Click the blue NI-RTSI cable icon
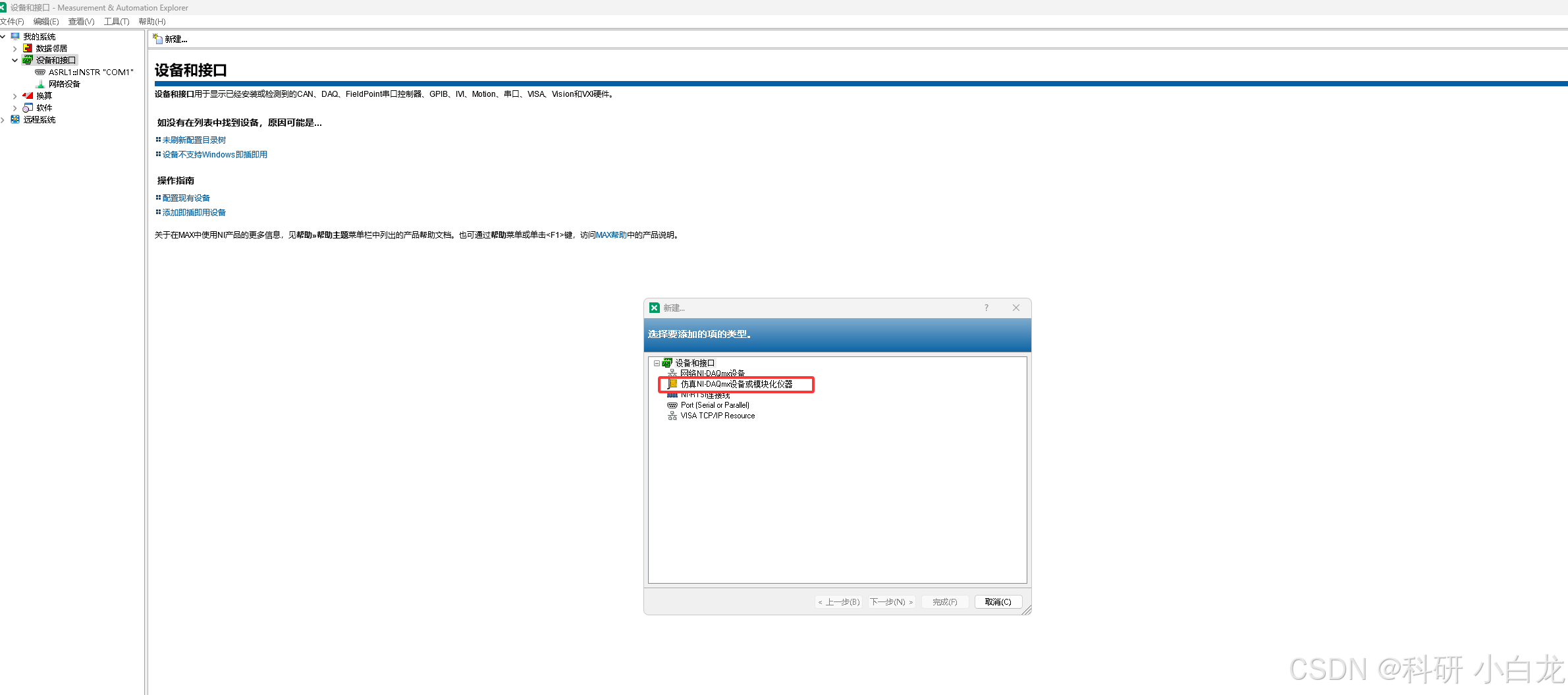The height and width of the screenshot is (695, 1568). [672, 395]
